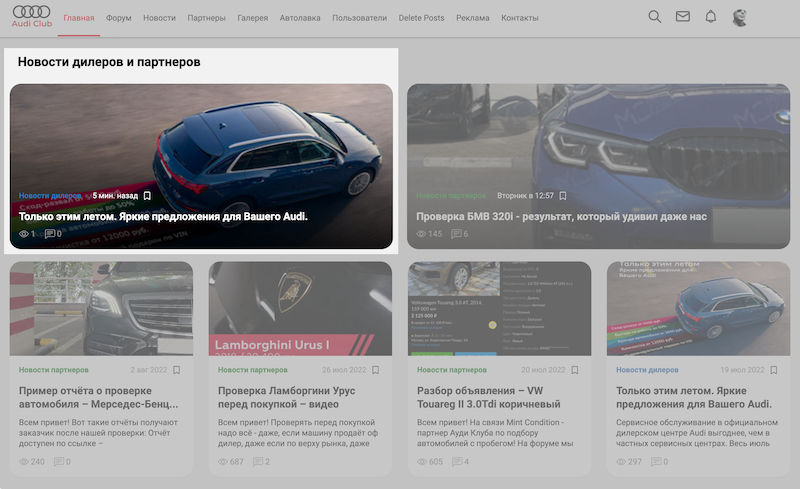Screen dimensions: 800x489
Task: Open the Audi Club logo home link
Action: 32,17
